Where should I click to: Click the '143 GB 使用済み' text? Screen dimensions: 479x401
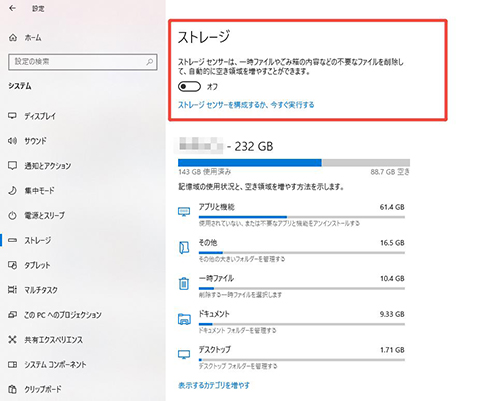[x=204, y=172]
